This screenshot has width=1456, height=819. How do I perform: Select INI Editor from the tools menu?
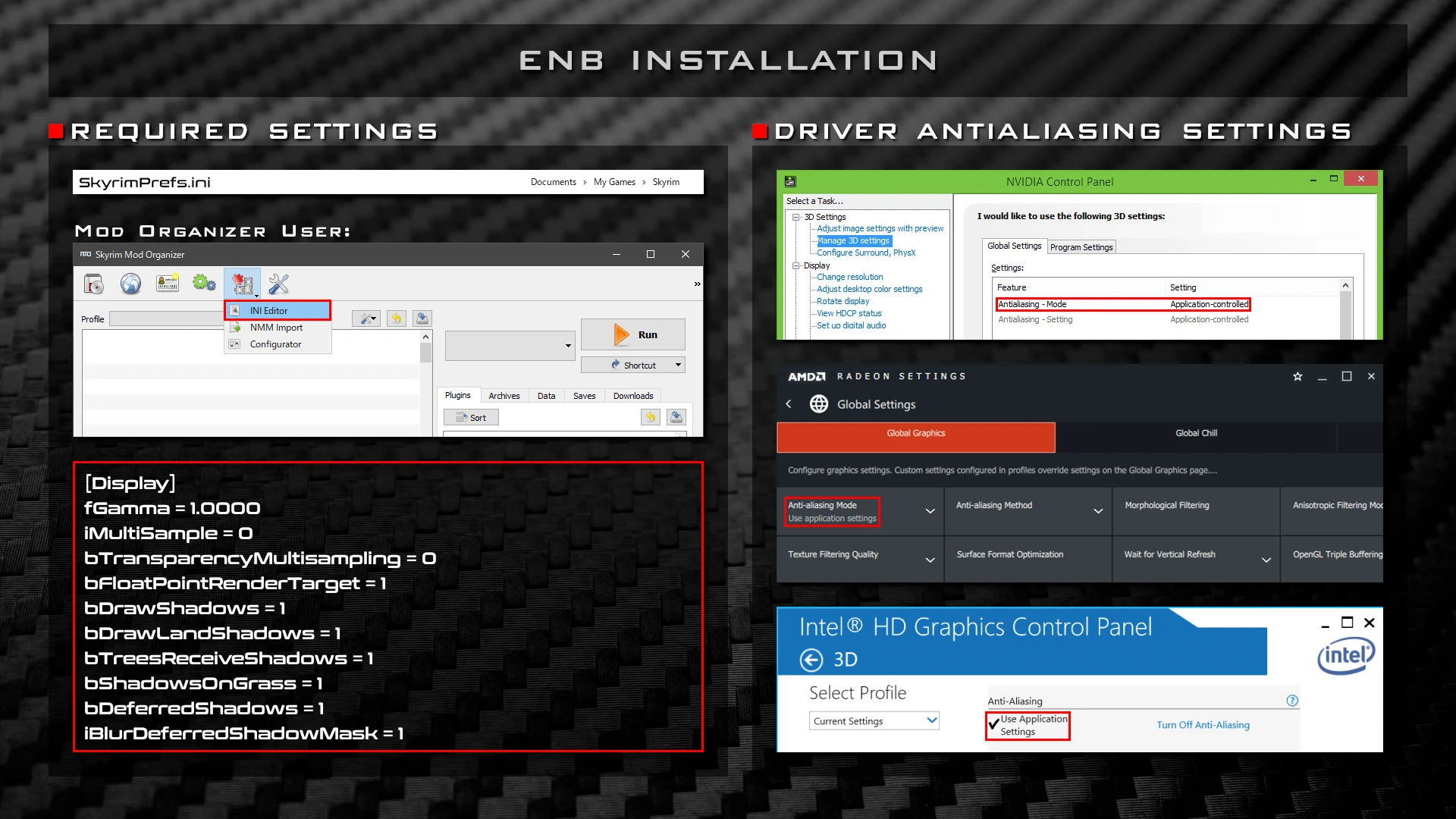[278, 310]
